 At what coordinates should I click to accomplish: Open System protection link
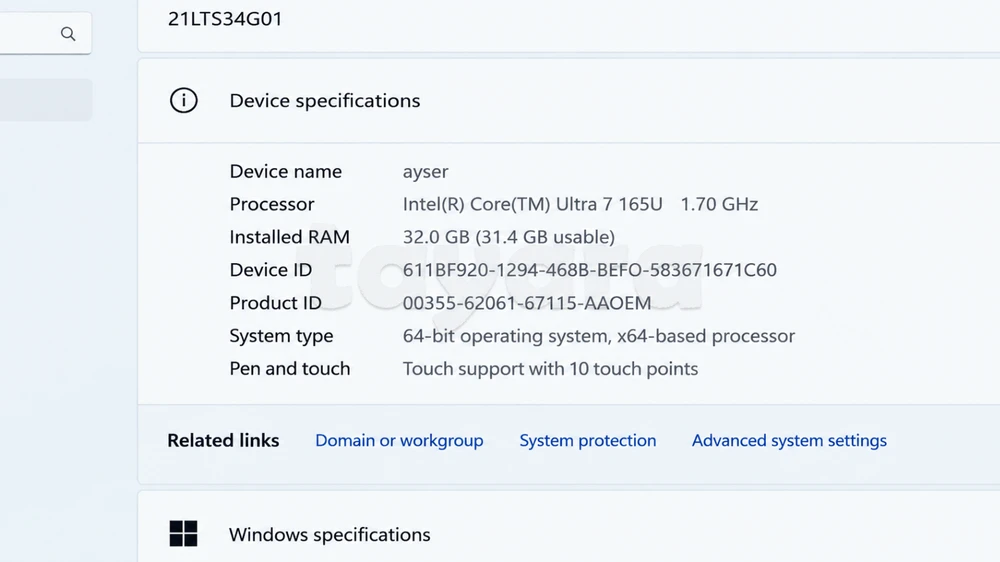(587, 440)
